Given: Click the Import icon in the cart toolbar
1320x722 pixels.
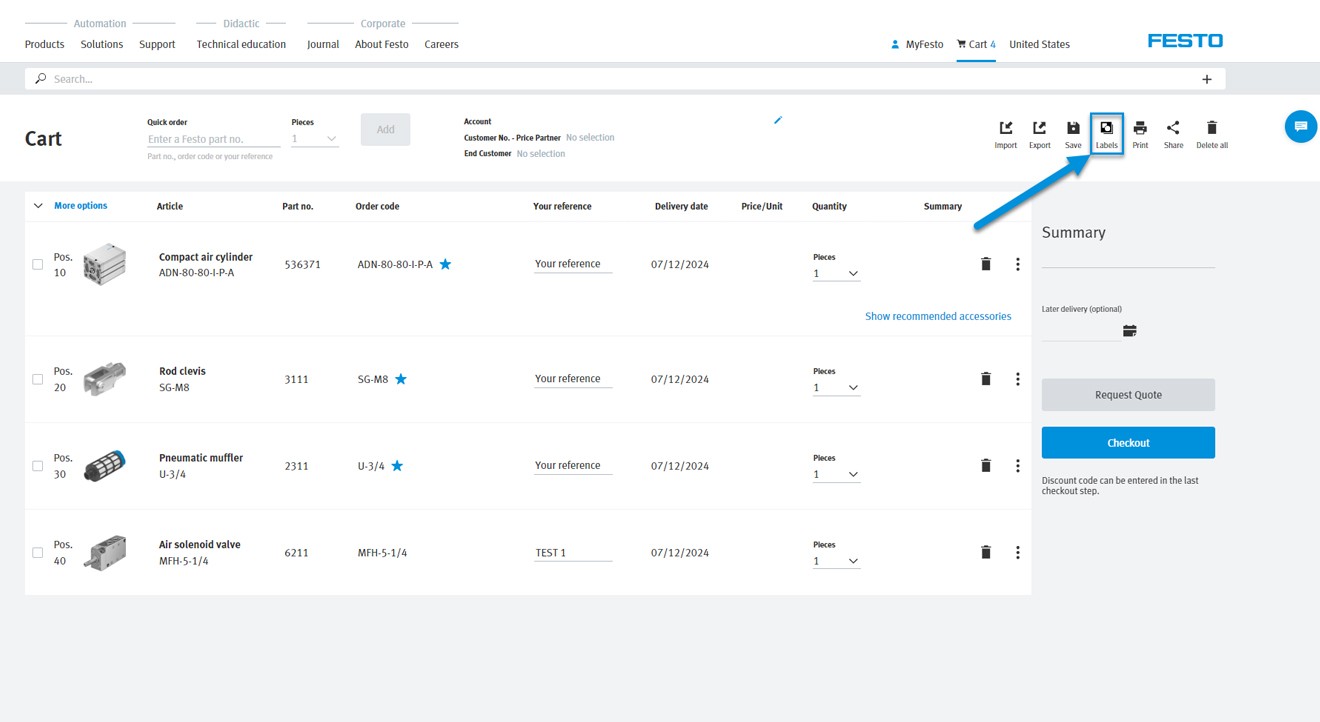Looking at the screenshot, I should tap(1005, 132).
